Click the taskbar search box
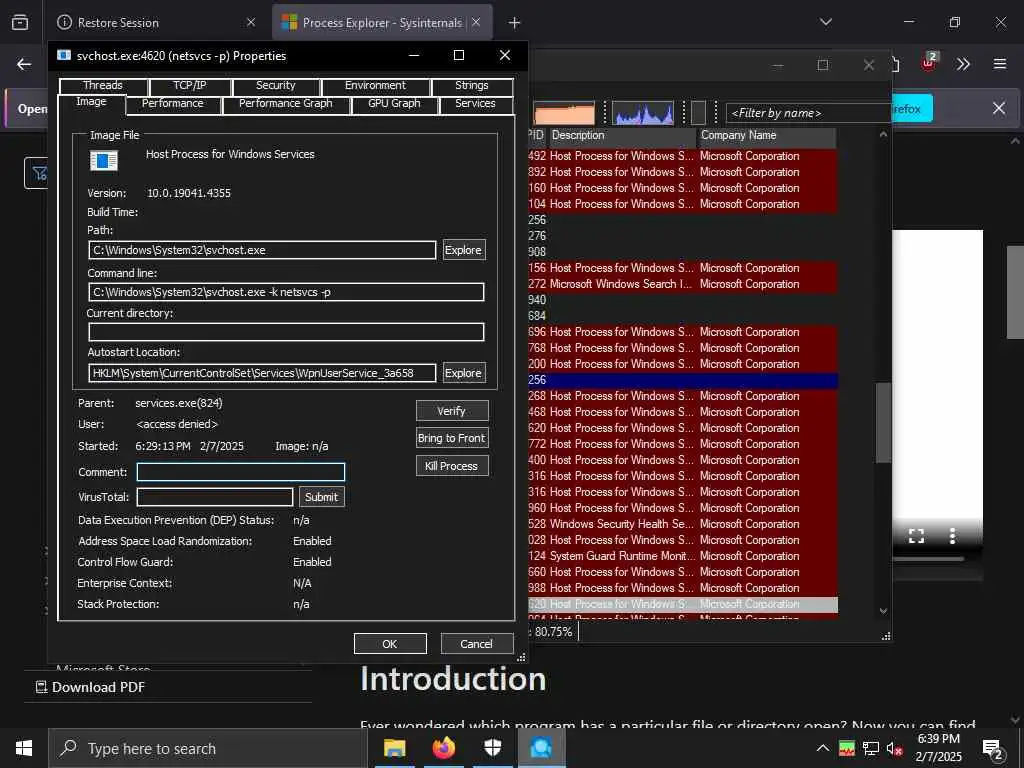The height and width of the screenshot is (768, 1024). pos(208,748)
